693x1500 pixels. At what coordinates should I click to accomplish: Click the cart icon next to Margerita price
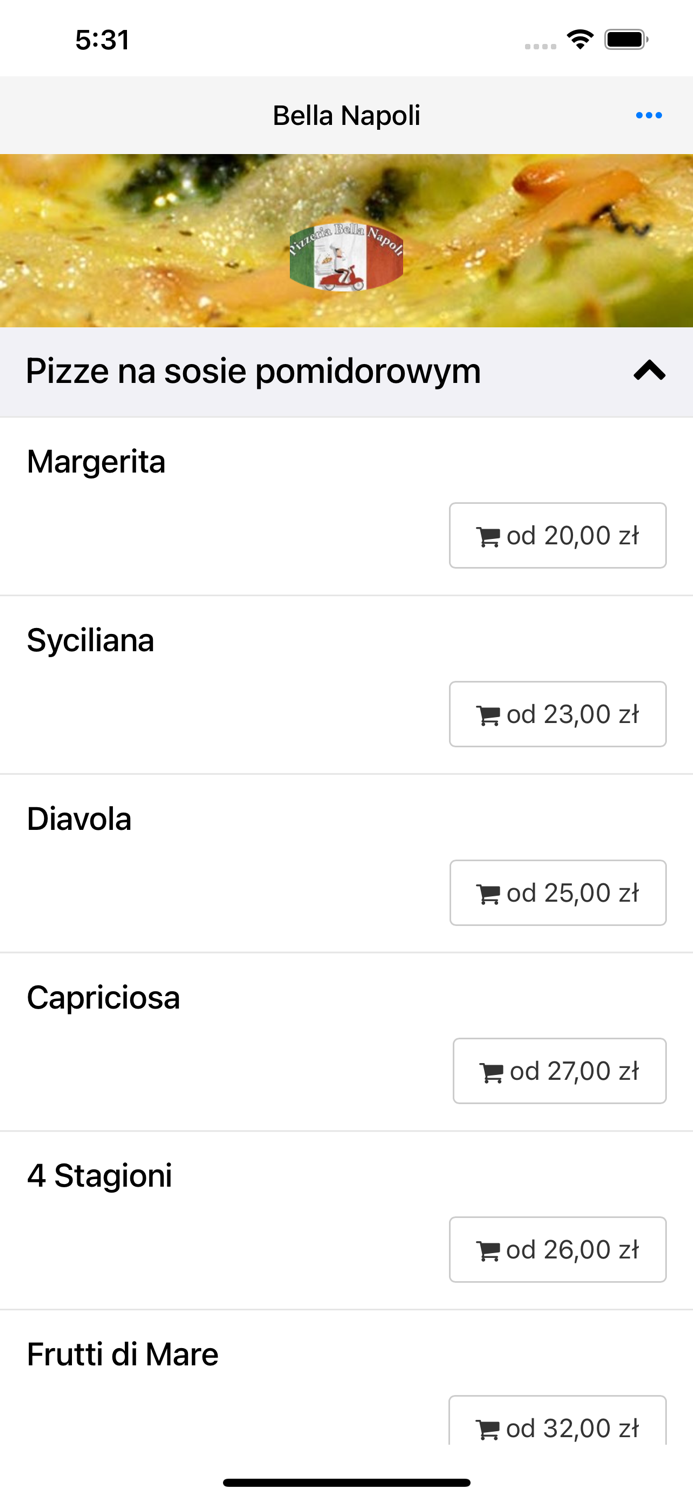489,535
